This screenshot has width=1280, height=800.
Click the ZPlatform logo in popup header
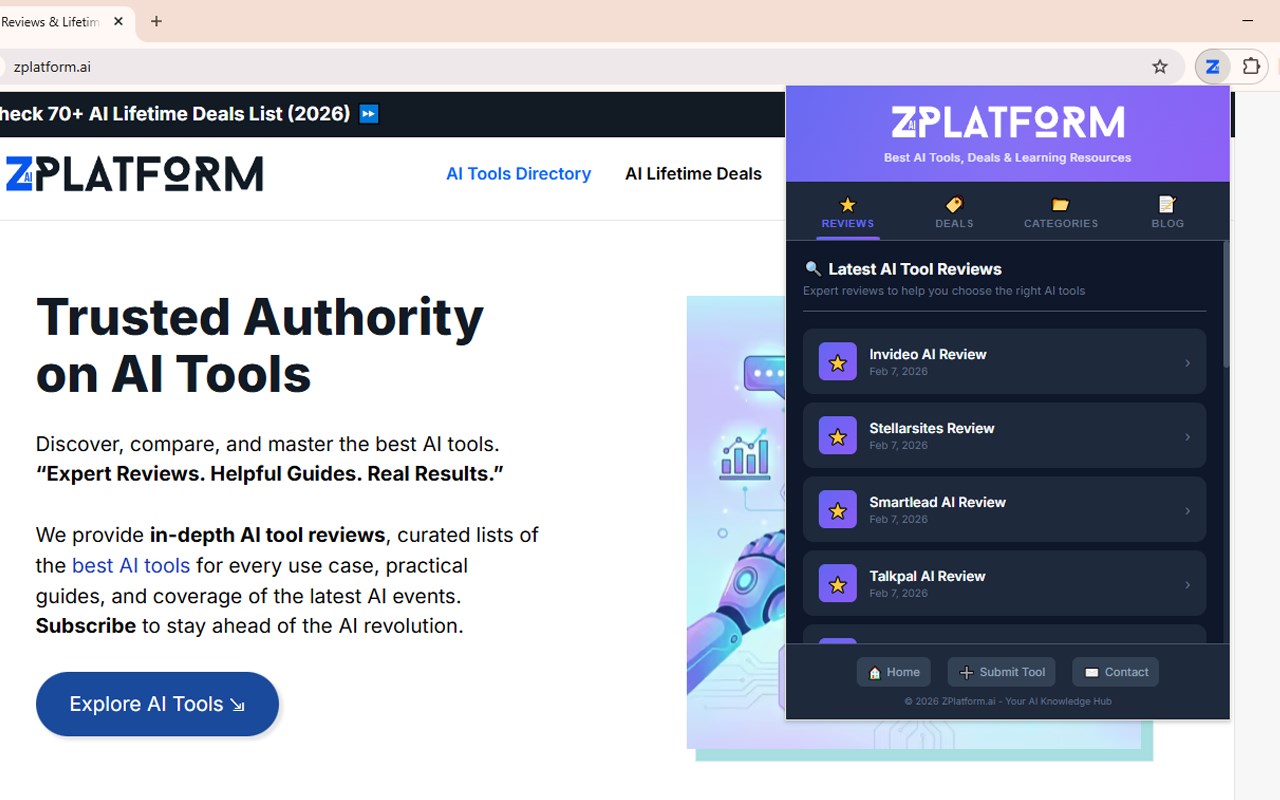tap(1007, 122)
